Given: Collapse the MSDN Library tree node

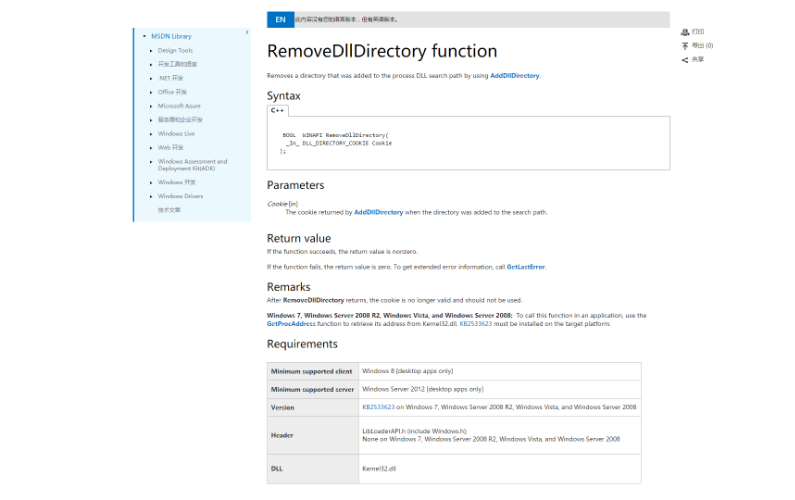Looking at the screenshot, I should coord(144,36).
